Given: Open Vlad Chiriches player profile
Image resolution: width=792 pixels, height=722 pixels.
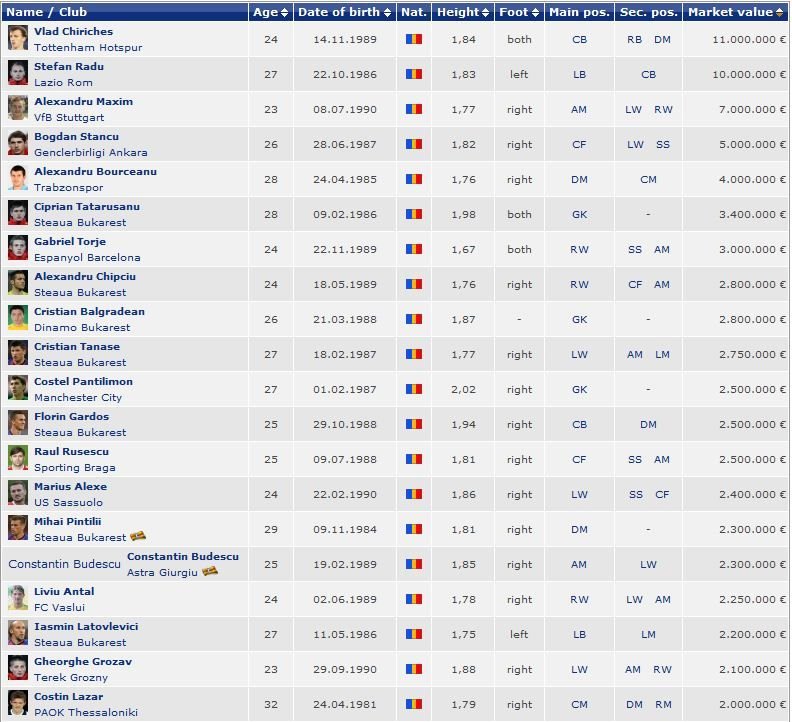Looking at the screenshot, I should [73, 31].
